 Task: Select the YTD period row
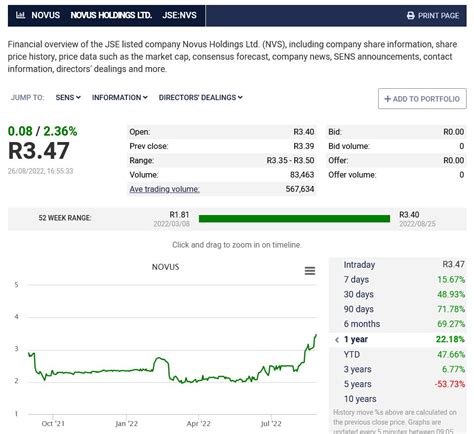(397, 354)
